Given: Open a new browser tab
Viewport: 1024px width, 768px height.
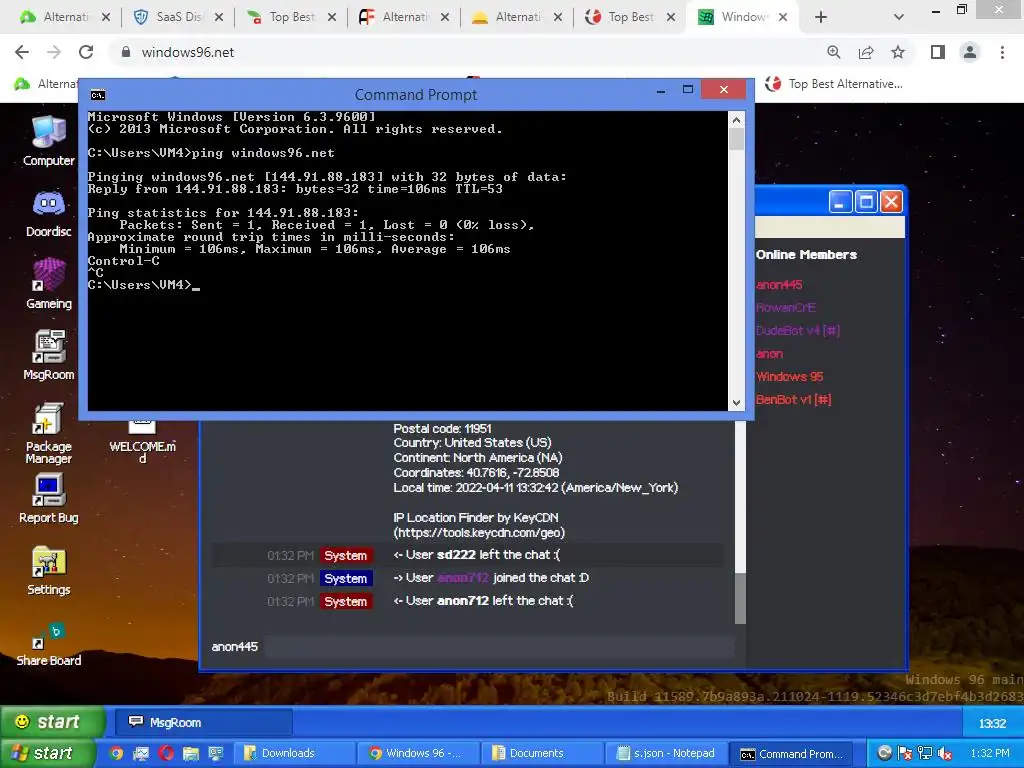Looking at the screenshot, I should 821,18.
